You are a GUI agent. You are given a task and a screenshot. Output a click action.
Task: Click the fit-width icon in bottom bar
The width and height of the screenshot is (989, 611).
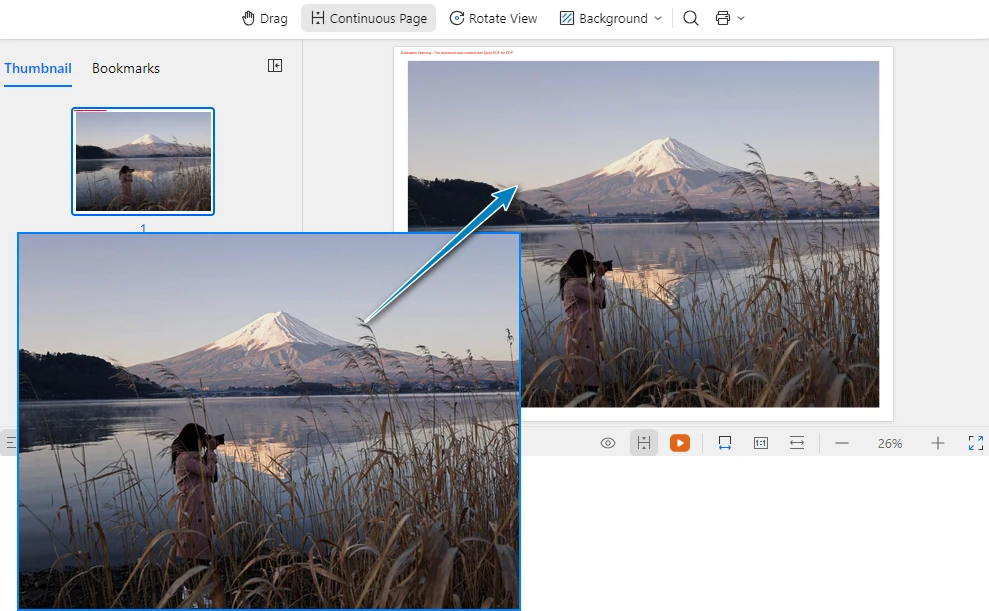click(x=796, y=442)
